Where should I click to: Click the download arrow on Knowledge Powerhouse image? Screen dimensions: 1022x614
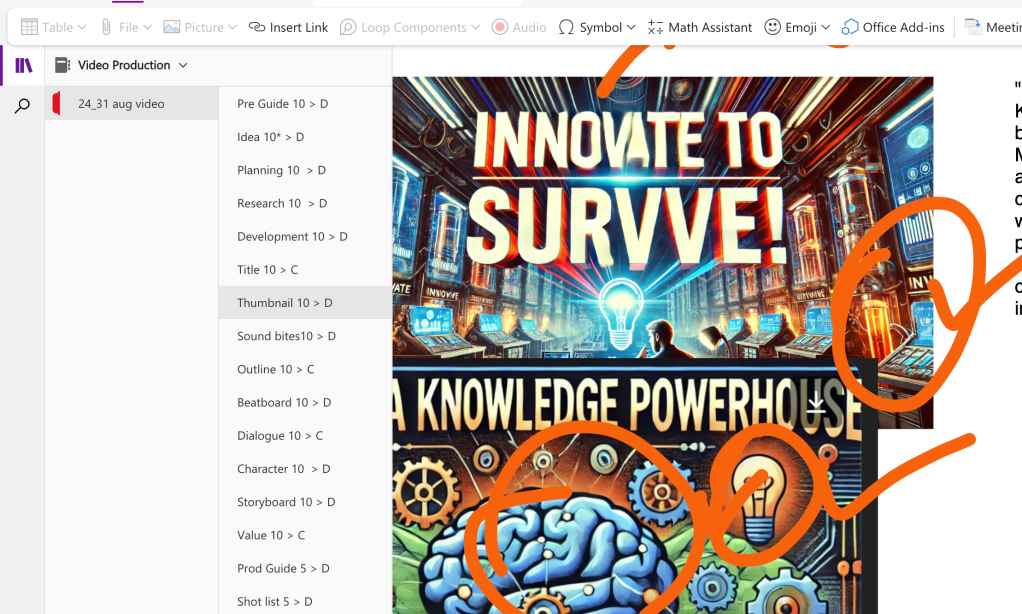(816, 403)
